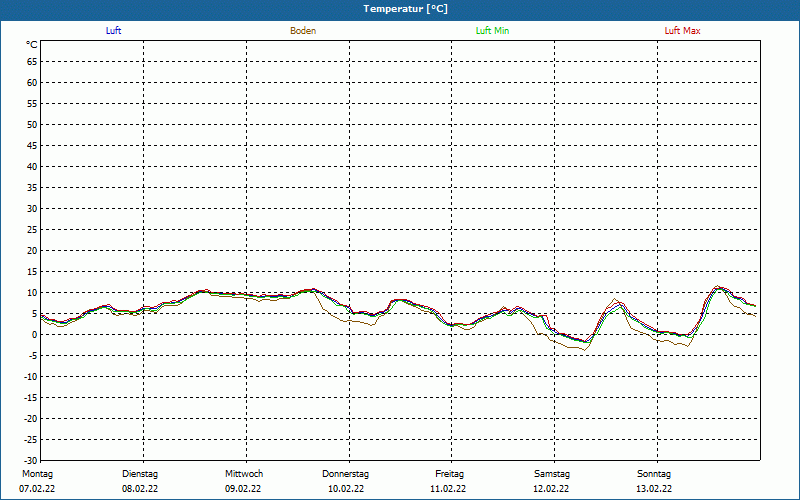The image size is (800, 500).
Task: Click the 'Donnerstag' day label
Action: tap(345, 474)
